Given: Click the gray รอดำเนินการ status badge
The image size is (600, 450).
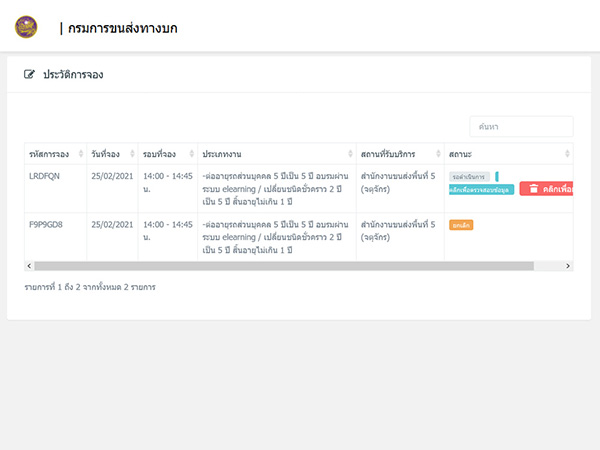Looking at the screenshot, I should (x=469, y=177).
